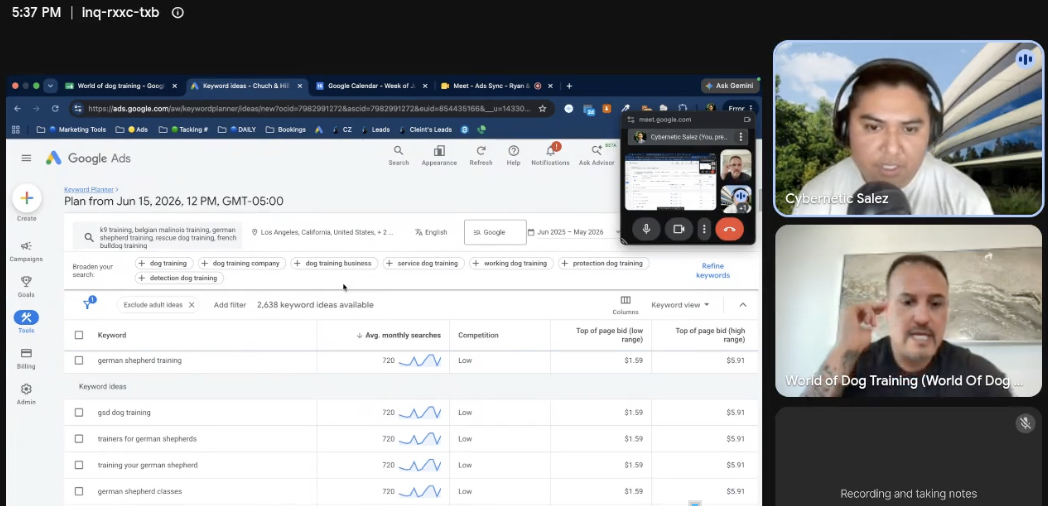This screenshot has width=1048, height=506.
Task: Click the Refresh icon in Google Ads
Action: point(481,155)
